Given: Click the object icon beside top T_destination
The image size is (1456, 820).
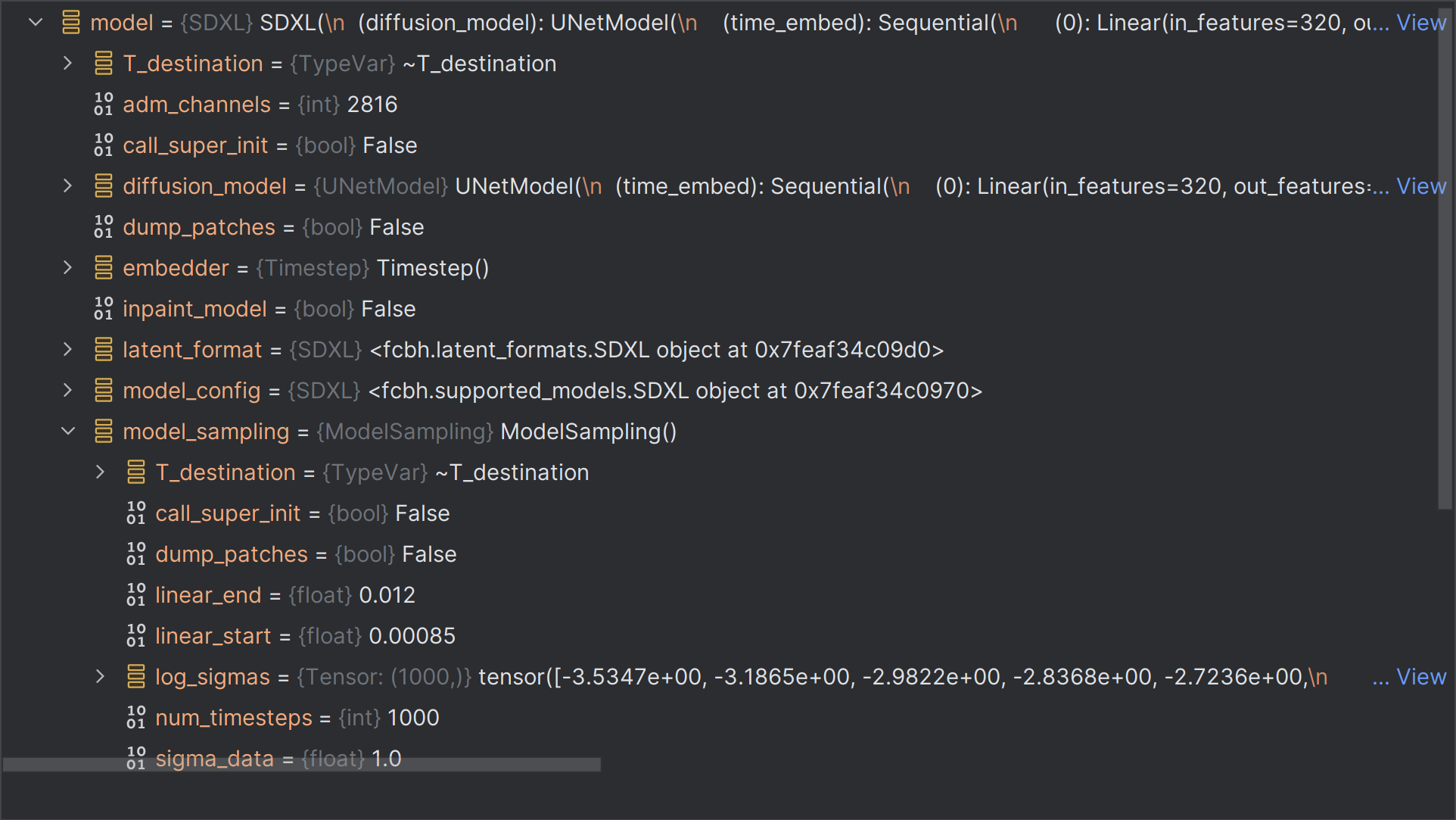Looking at the screenshot, I should 104,64.
